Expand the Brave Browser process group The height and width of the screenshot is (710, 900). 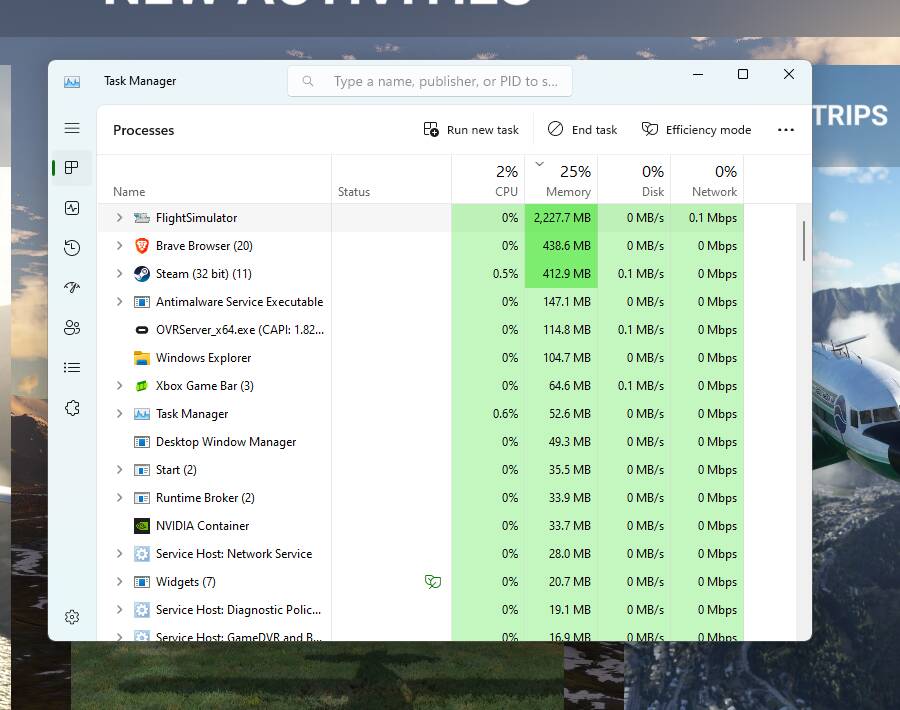(119, 246)
